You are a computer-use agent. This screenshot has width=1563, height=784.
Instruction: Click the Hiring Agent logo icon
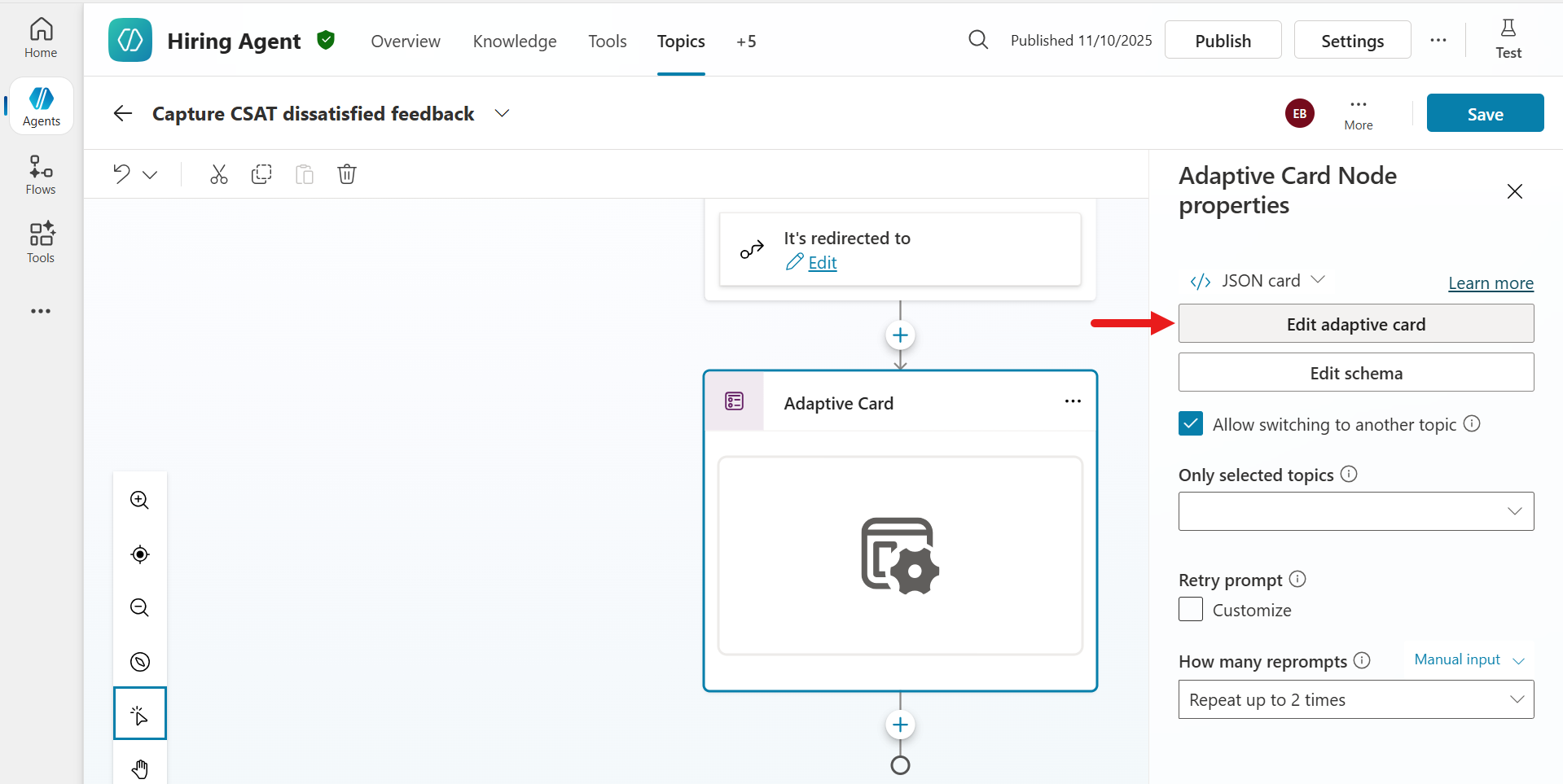point(130,40)
